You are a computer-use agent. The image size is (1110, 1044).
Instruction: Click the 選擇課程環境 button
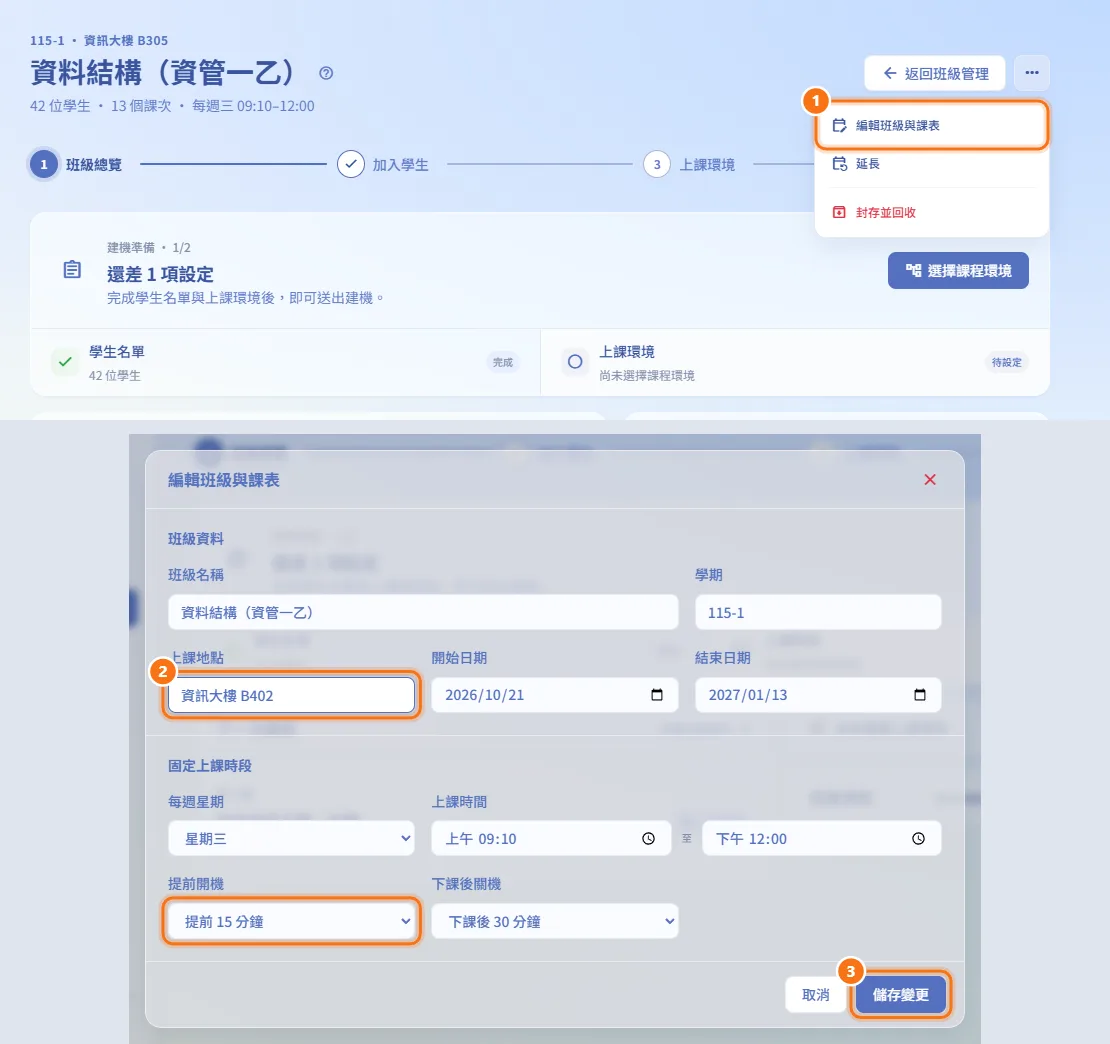[958, 270]
